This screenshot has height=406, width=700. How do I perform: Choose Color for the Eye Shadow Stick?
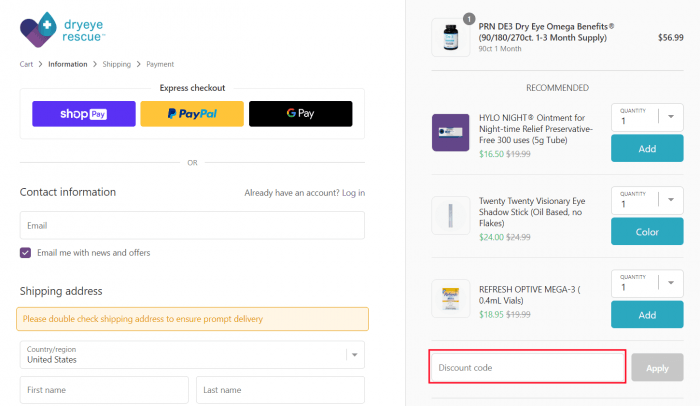click(647, 232)
